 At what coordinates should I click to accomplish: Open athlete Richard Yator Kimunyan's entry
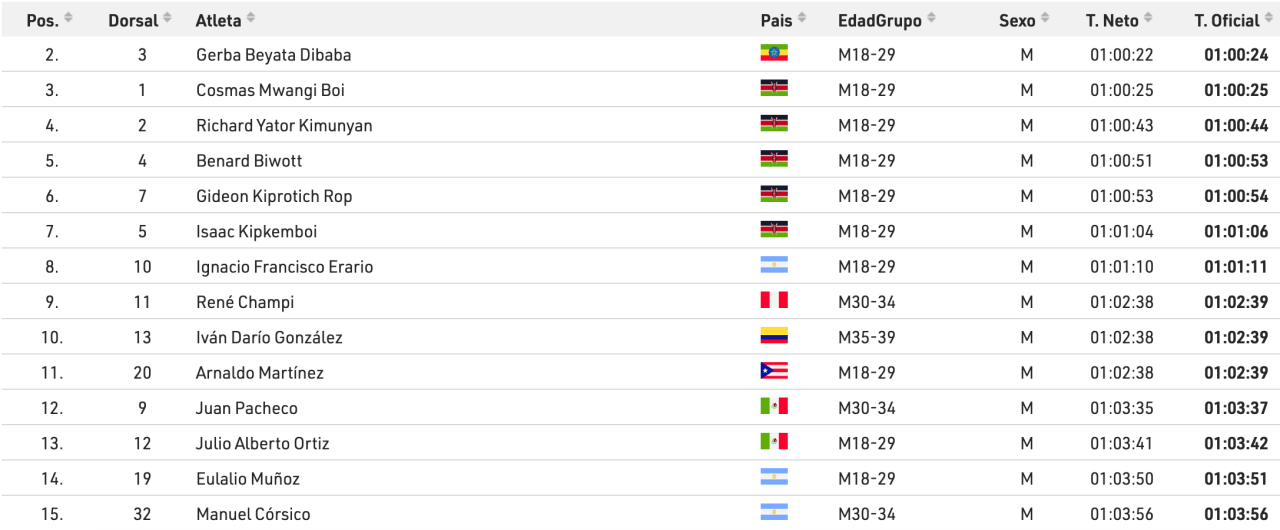284,125
